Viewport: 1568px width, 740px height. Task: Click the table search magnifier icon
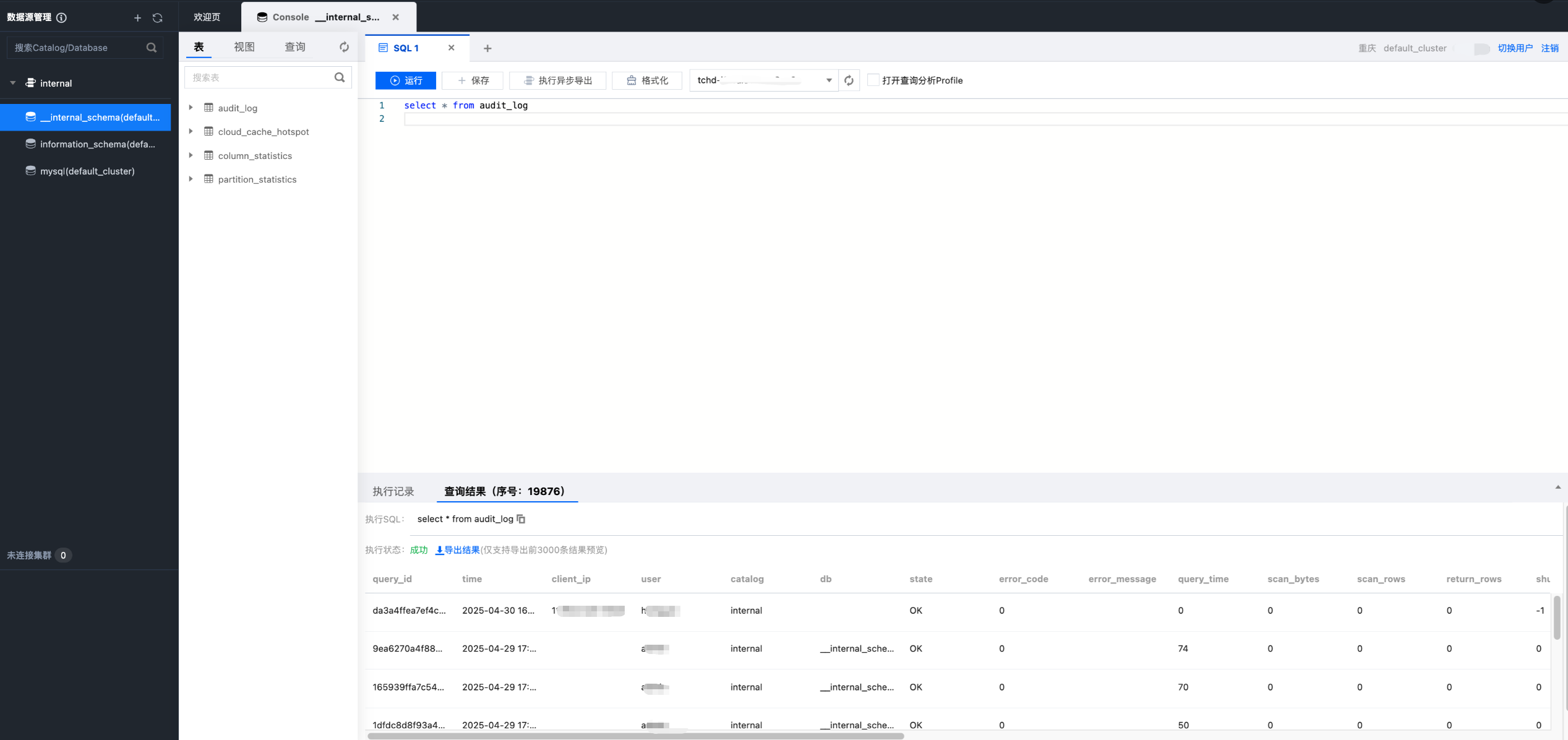340,77
